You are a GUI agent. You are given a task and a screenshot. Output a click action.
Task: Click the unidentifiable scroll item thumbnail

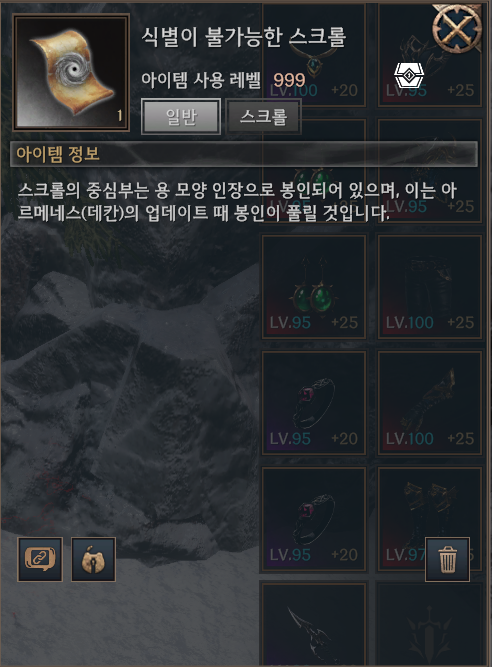pyautogui.click(x=71, y=72)
